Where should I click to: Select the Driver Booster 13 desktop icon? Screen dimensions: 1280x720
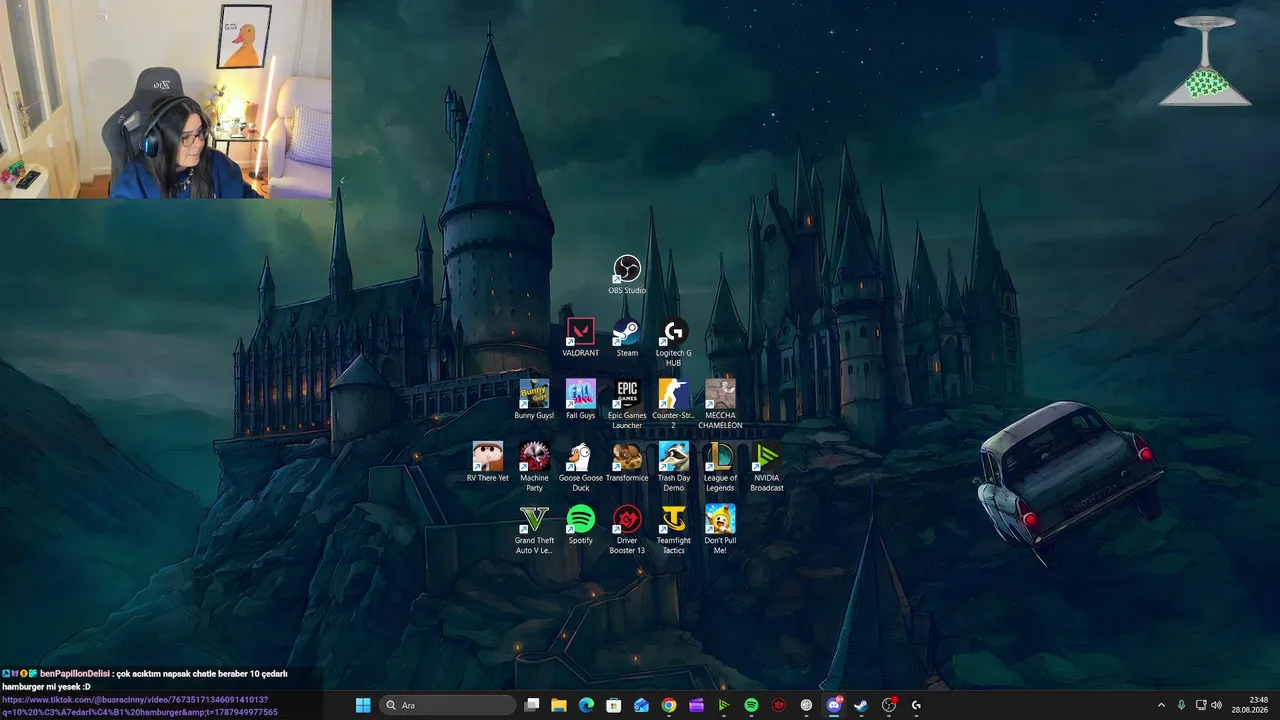(x=627, y=530)
